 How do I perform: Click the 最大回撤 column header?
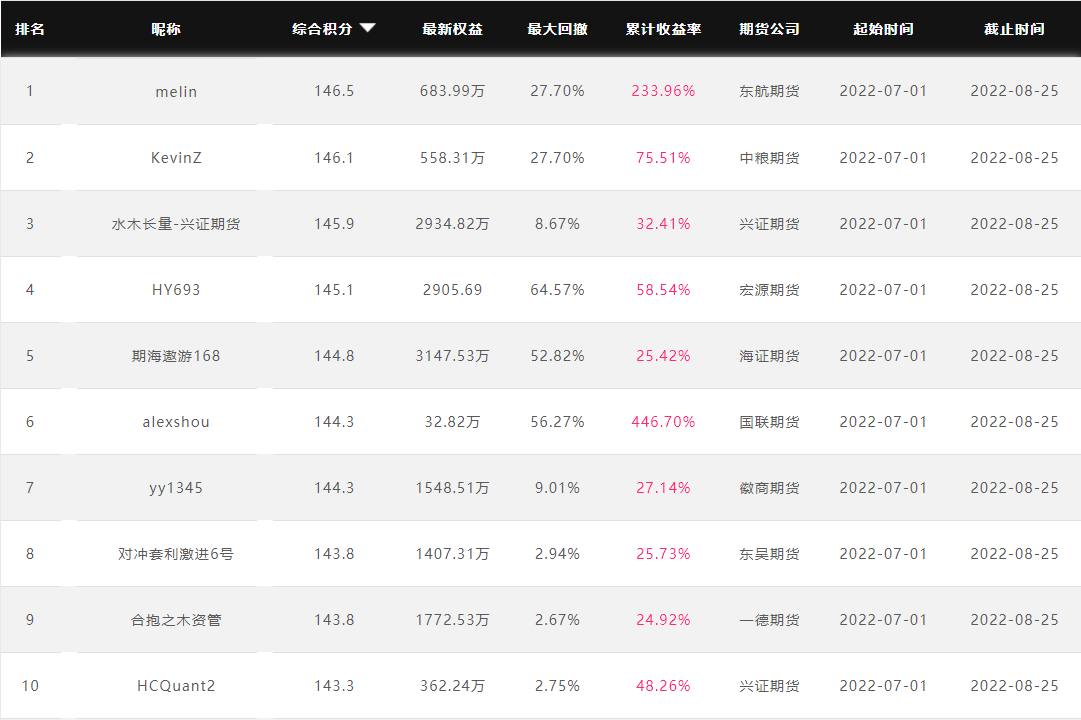[x=557, y=29]
